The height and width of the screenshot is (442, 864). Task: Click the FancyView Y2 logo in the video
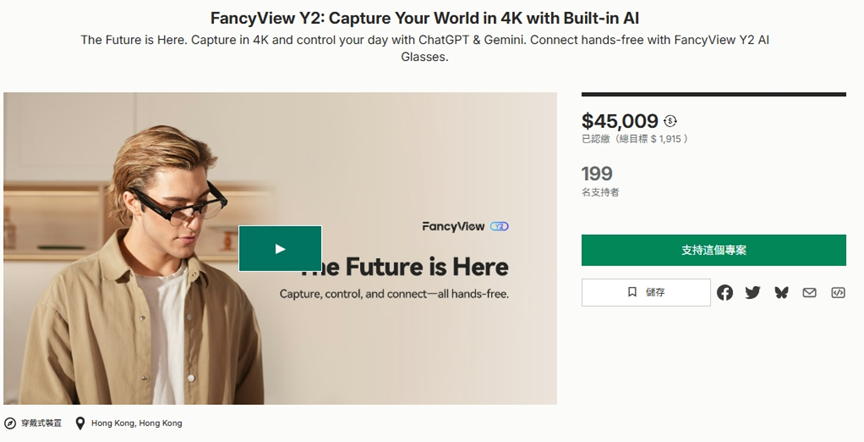(466, 227)
